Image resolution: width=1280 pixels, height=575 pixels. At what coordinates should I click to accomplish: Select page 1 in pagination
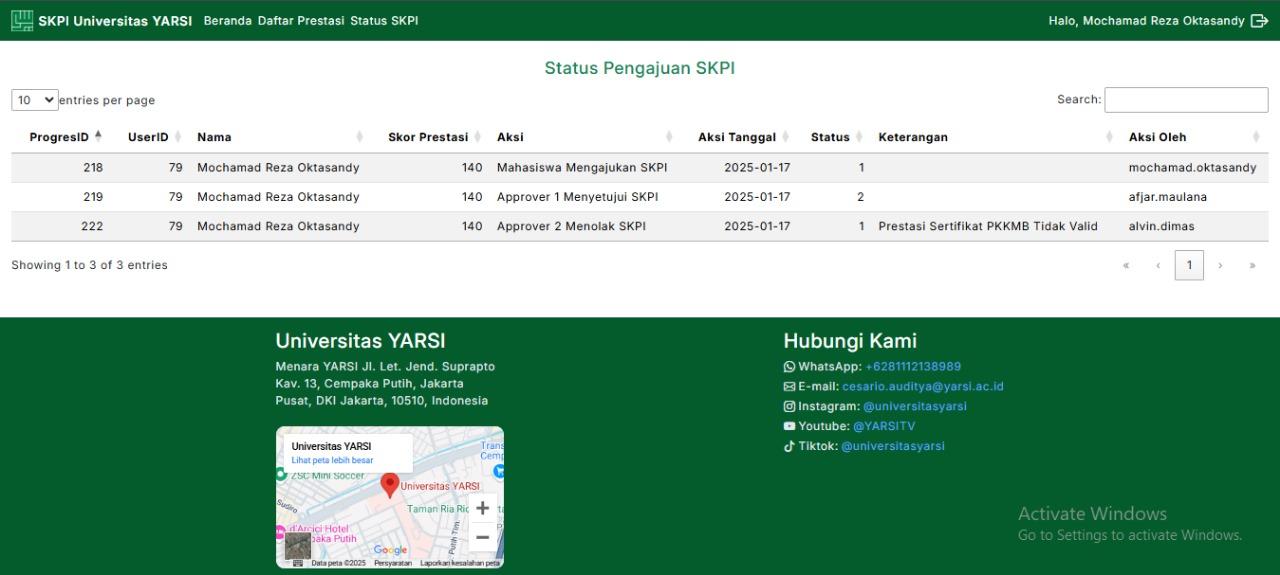pyautogui.click(x=1189, y=266)
